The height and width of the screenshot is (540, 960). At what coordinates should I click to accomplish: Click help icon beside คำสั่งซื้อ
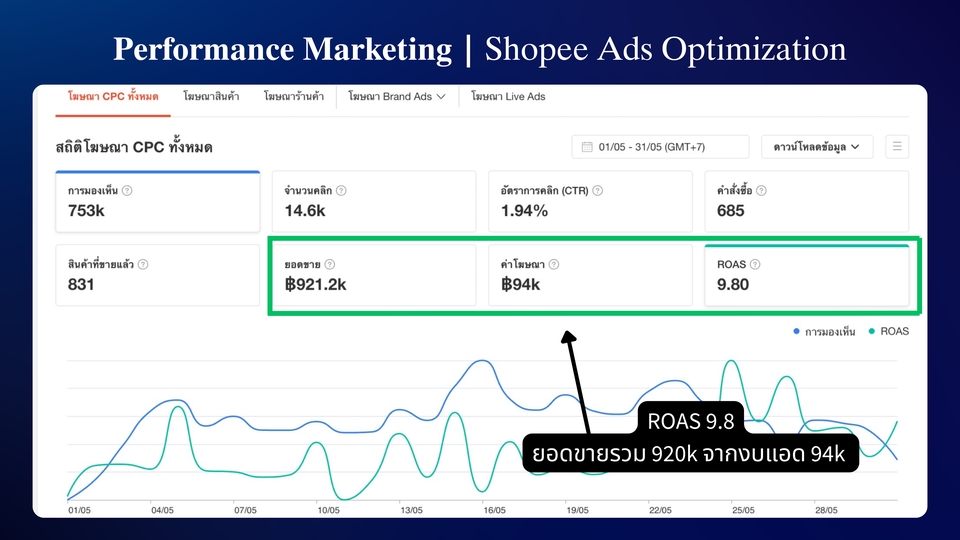pos(761,191)
